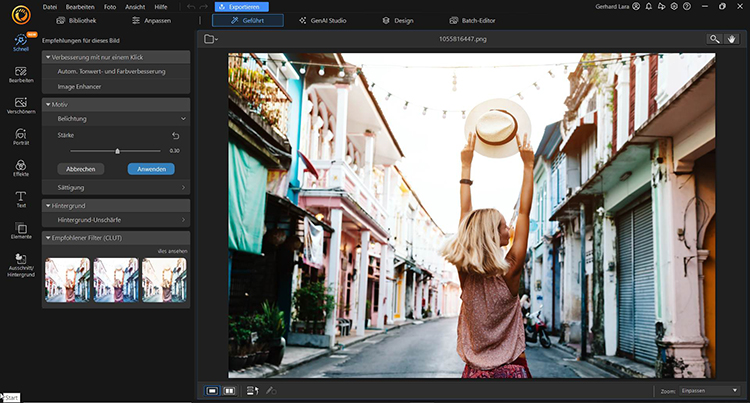
Task: Open the Porträt tool
Action: coord(20,136)
